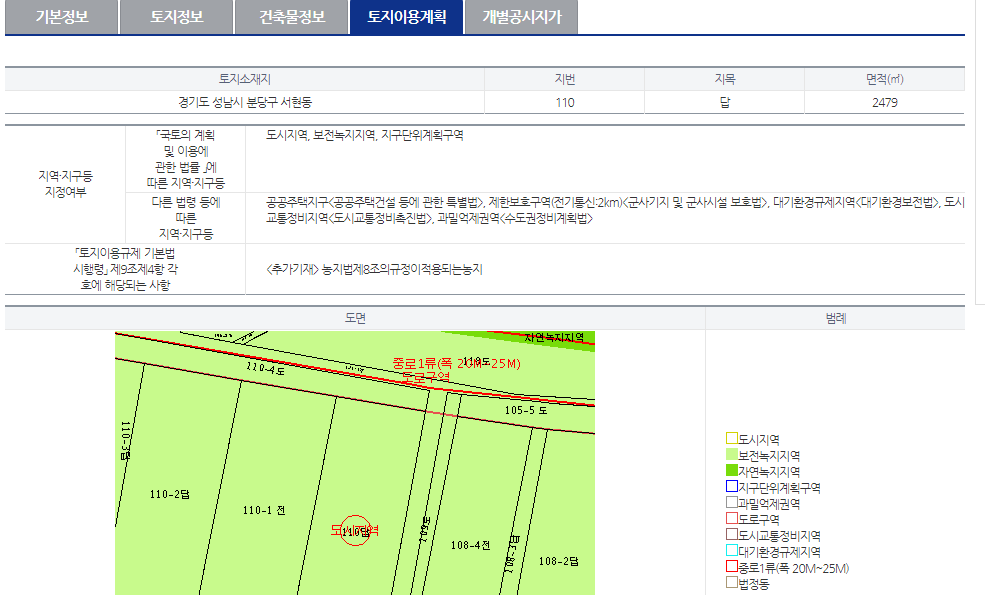The image size is (985, 595).
Task: Click parcel 108-4전 on the map
Action: click(470, 545)
